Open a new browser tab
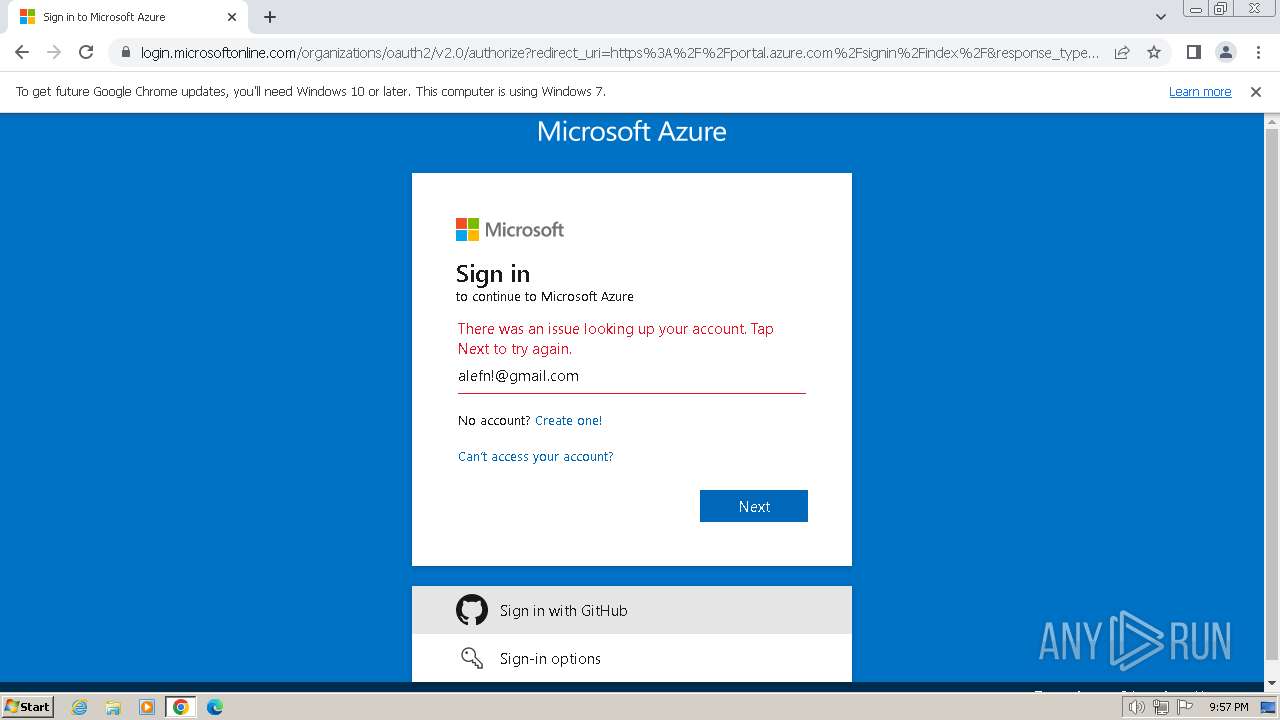Viewport: 1280px width, 720px height. point(270,17)
